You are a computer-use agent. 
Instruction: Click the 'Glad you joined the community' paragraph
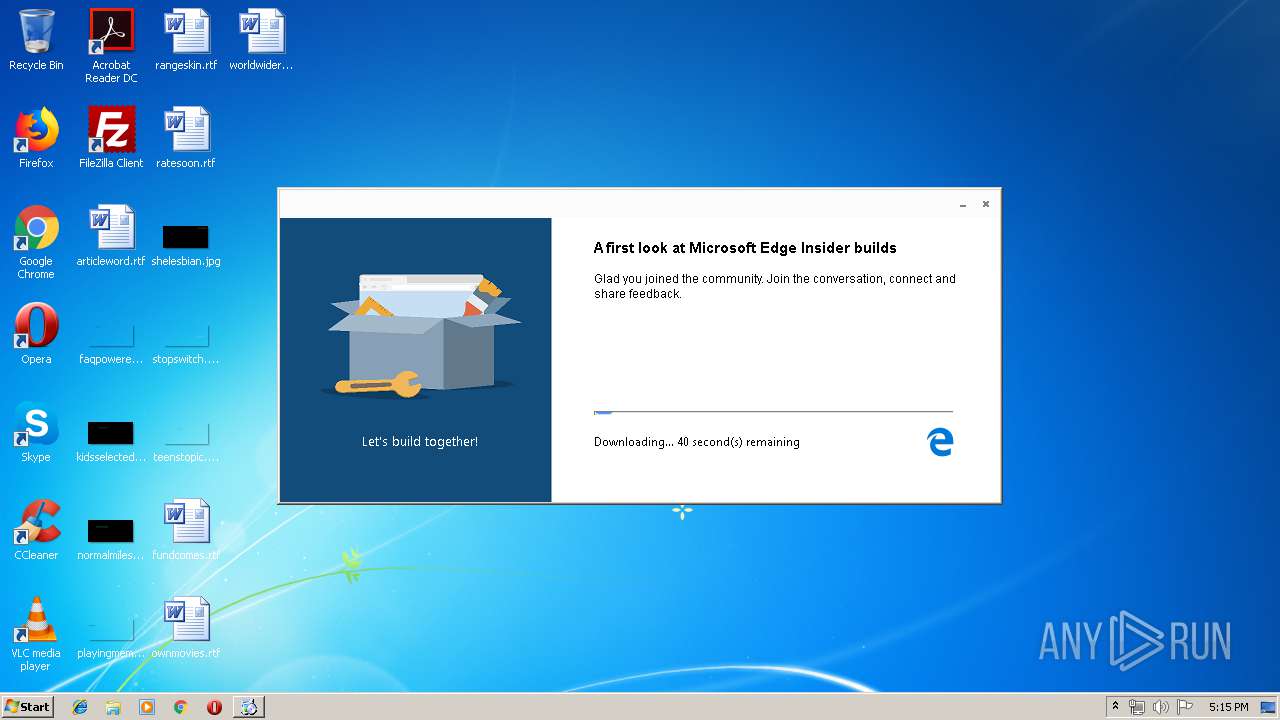(775, 286)
